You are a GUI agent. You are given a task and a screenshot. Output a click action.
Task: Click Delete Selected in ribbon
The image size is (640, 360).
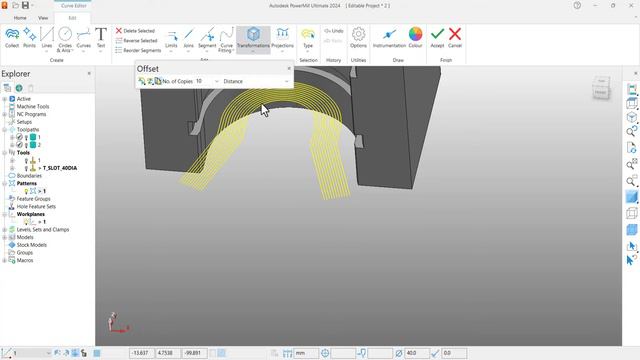[135, 31]
